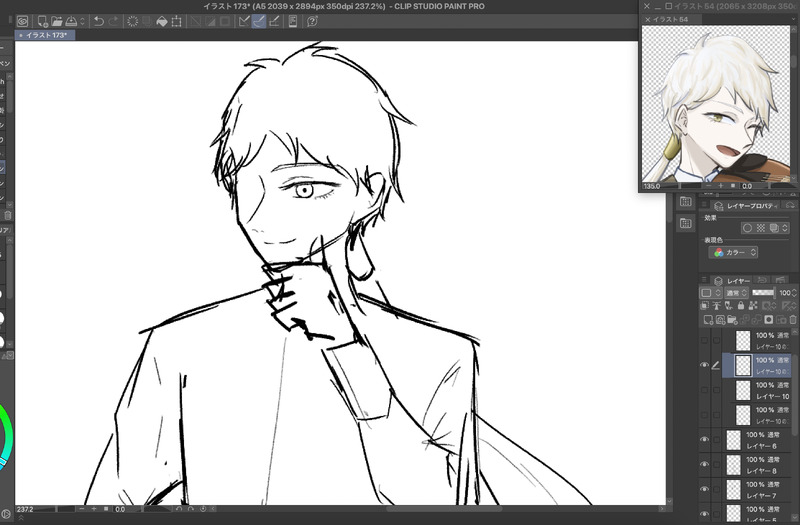Apply the tone effect dotted icon

tap(761, 228)
